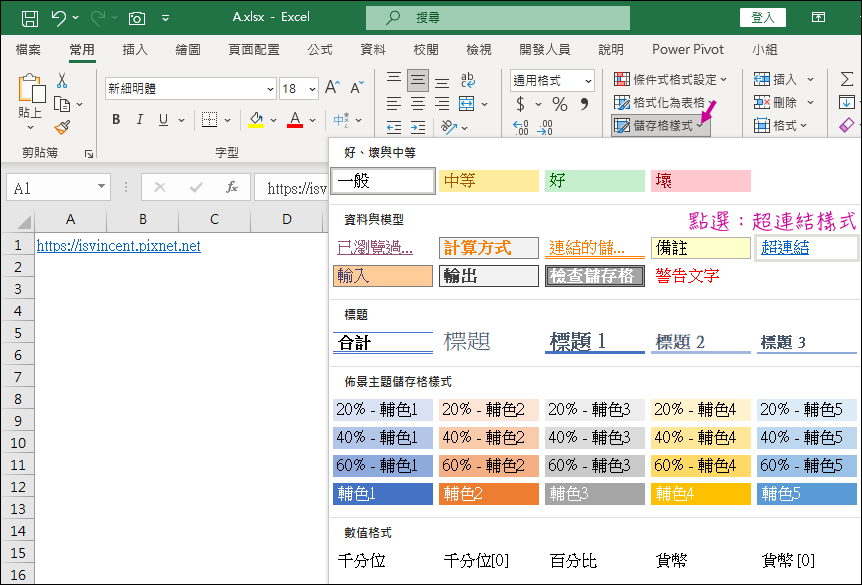Select the Format Painter brush

click(x=62, y=128)
